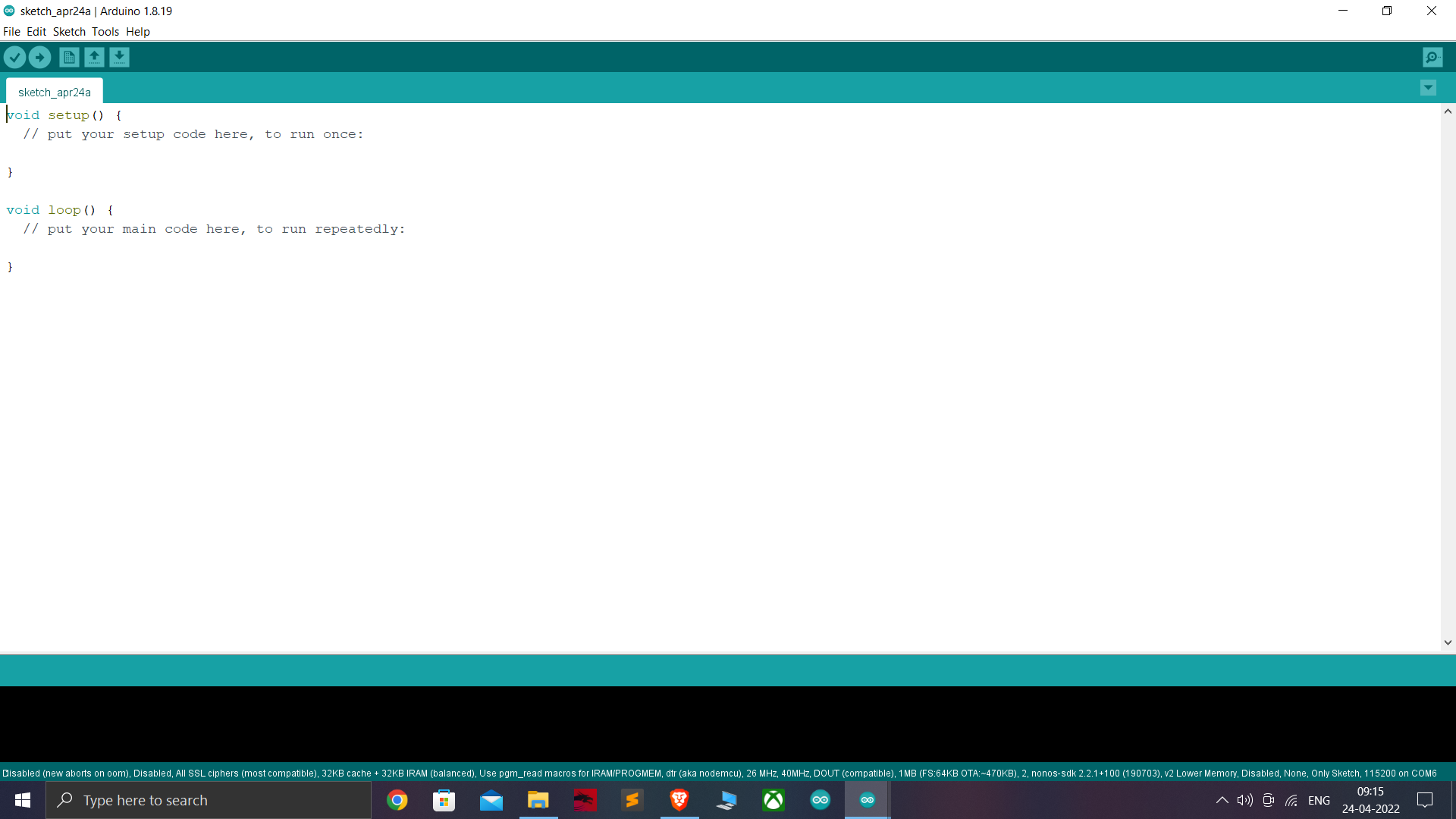
Task: Open Sublime Text from the taskbar
Action: 632,800
